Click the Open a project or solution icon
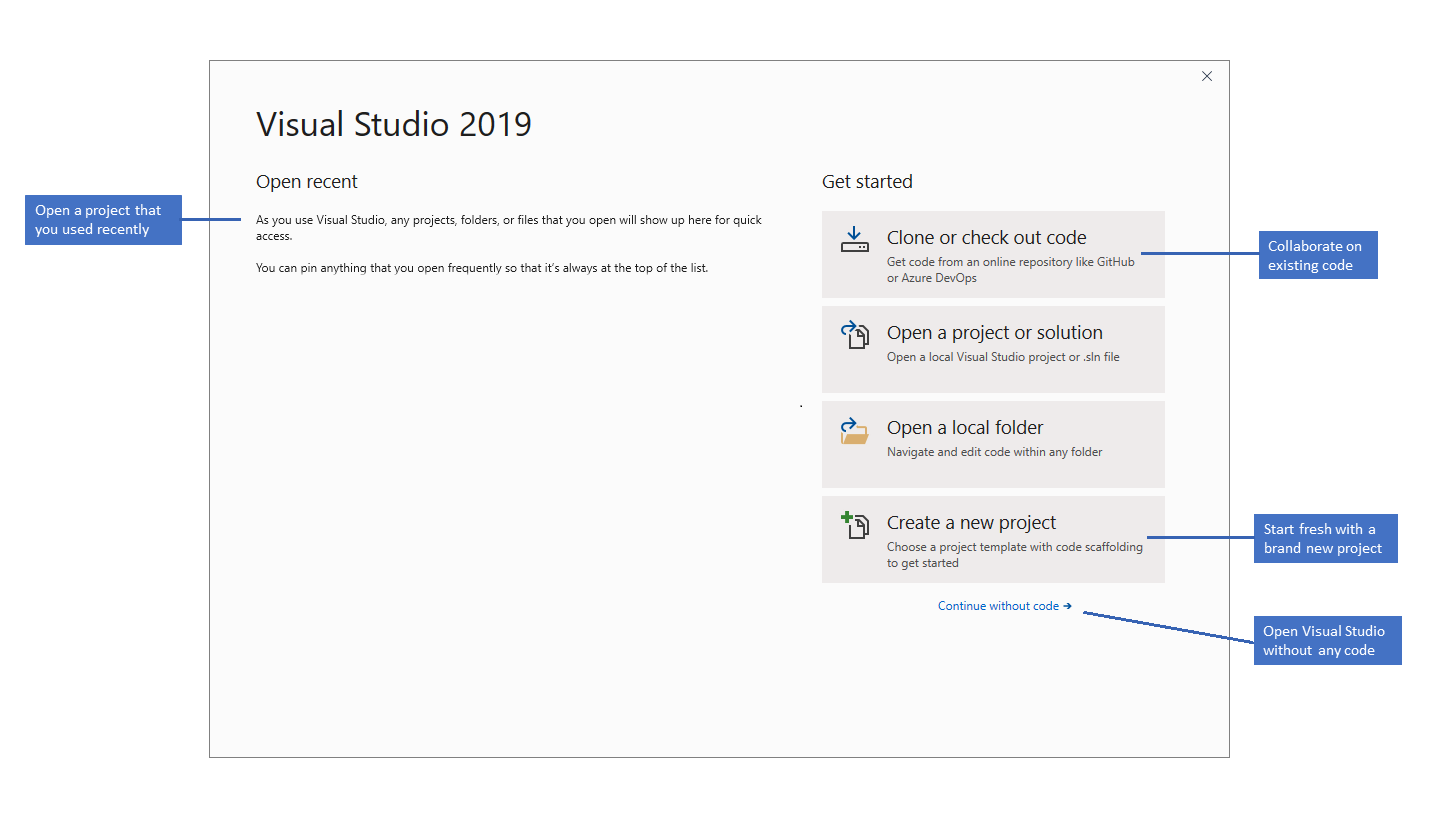The width and height of the screenshot is (1435, 822). tap(854, 334)
